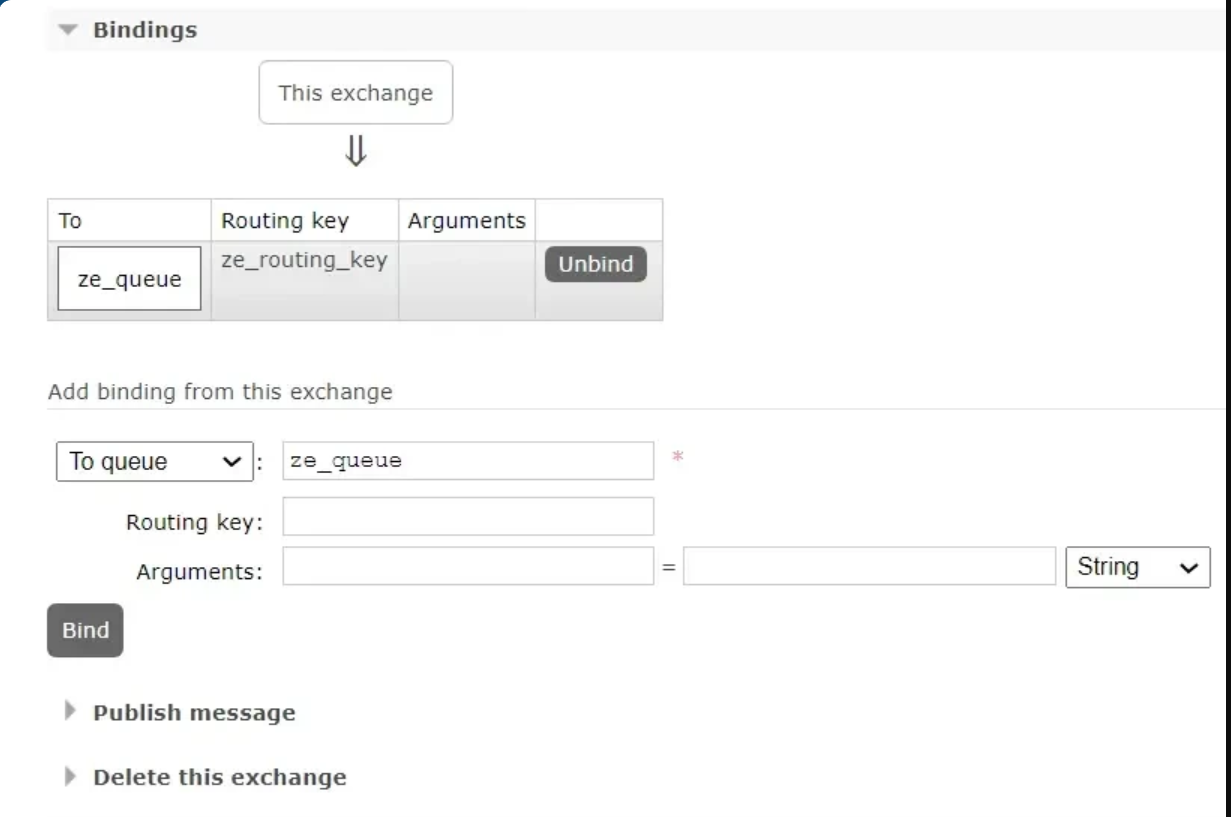Click into the Routing key input
Screen dimensions: 1231x817
(468, 517)
